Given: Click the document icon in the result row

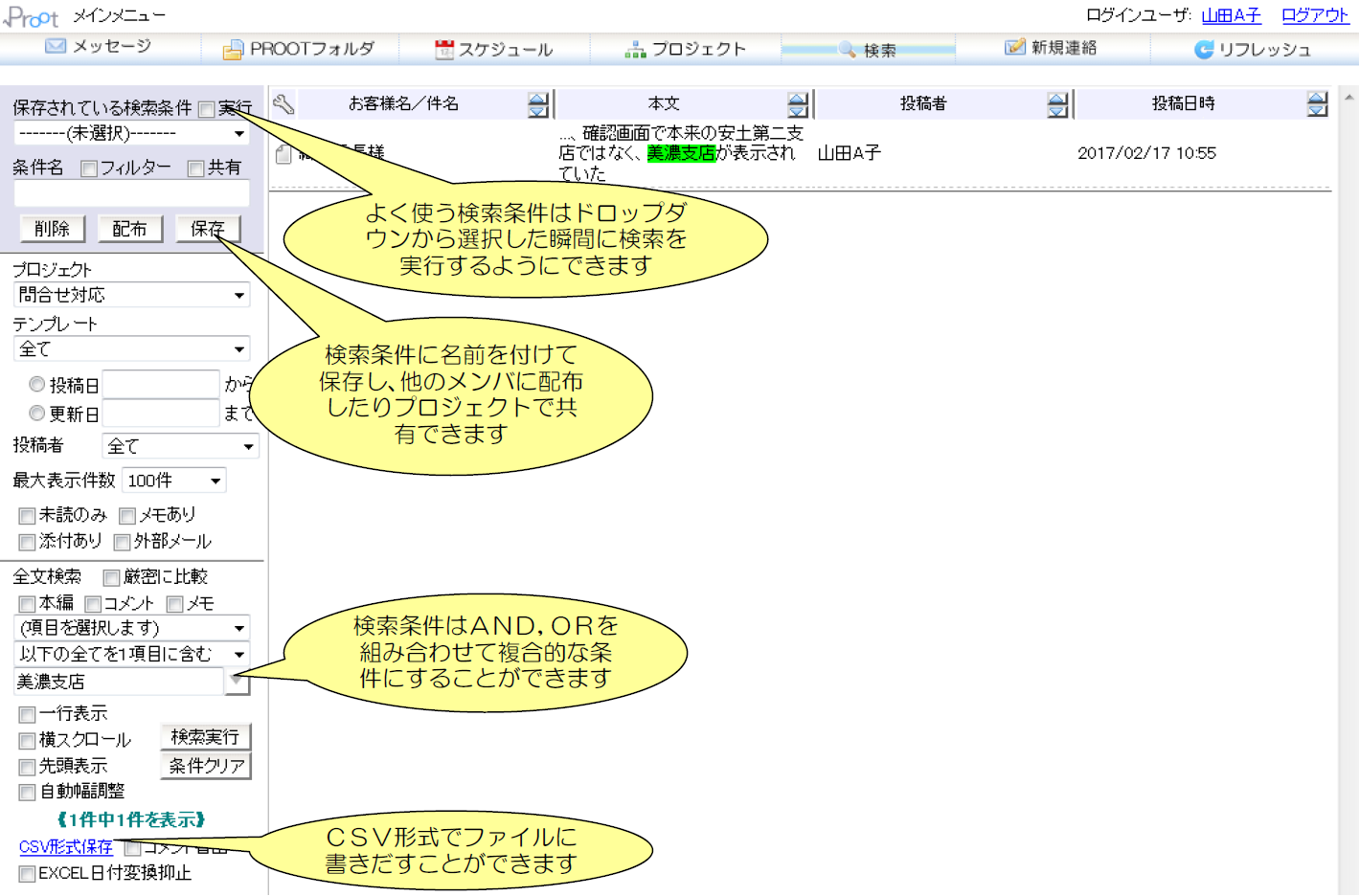Looking at the screenshot, I should [x=283, y=154].
